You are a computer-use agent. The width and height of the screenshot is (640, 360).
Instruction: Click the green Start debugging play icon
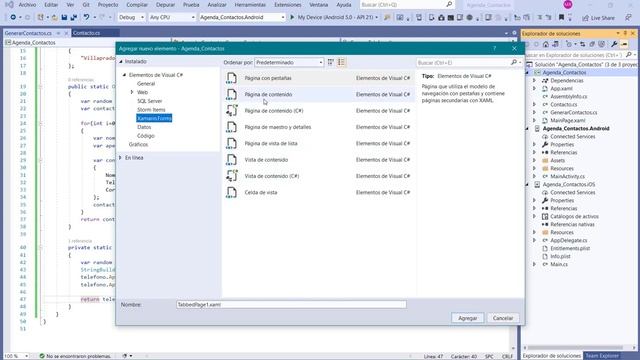292,18
